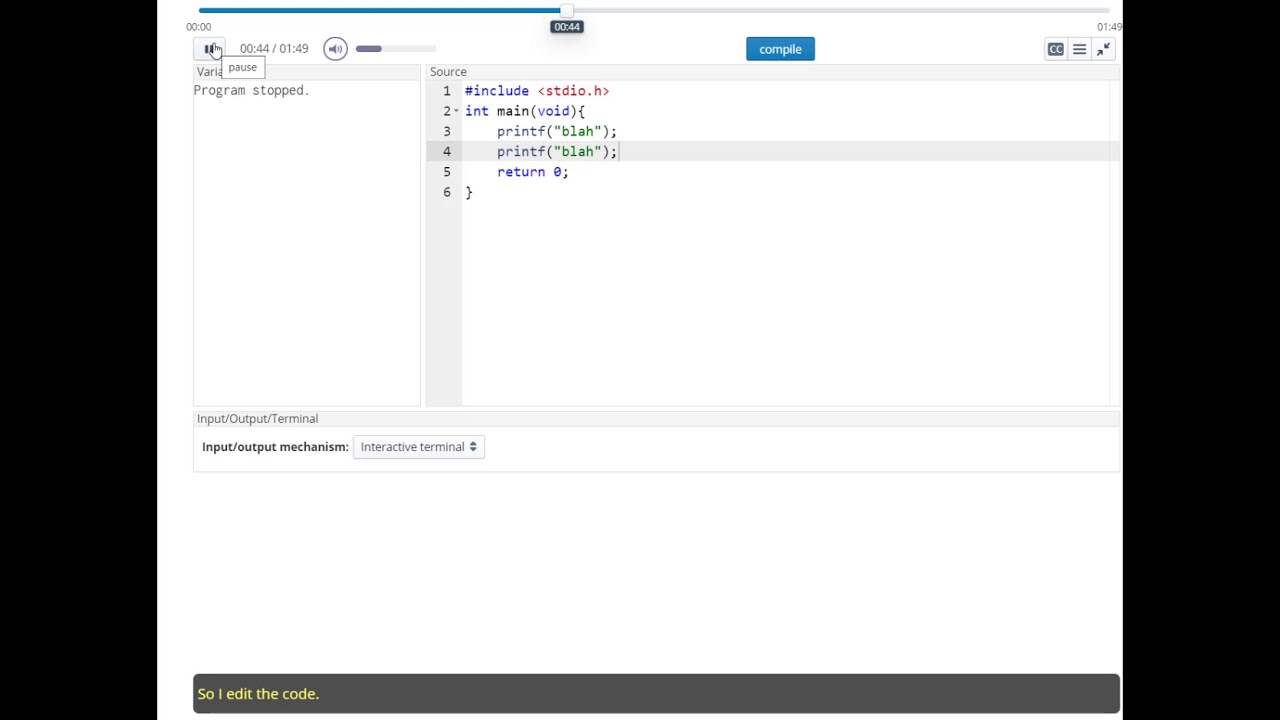Click the Program stopped. message
Screen dimensions: 1280x720
point(252,90)
